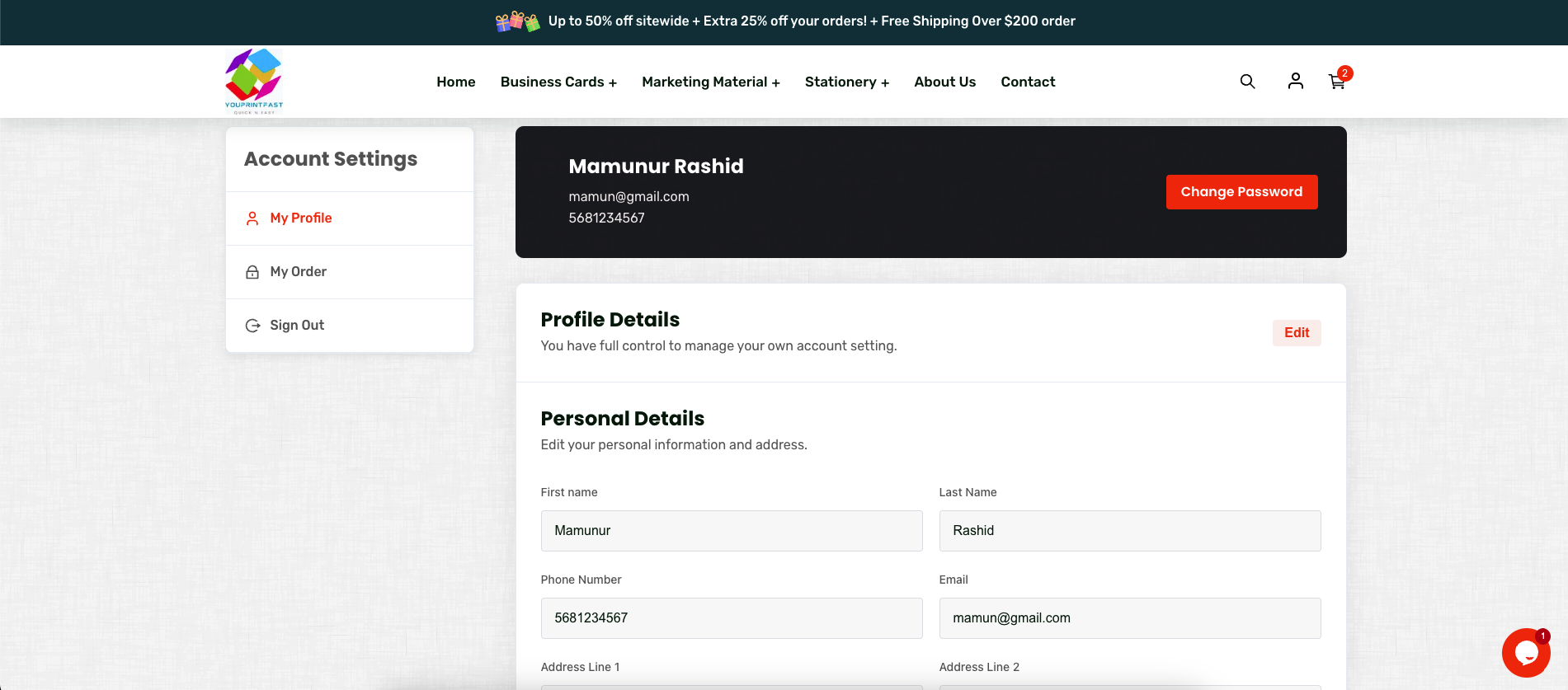Click 5681234567 in profile header

point(606,218)
